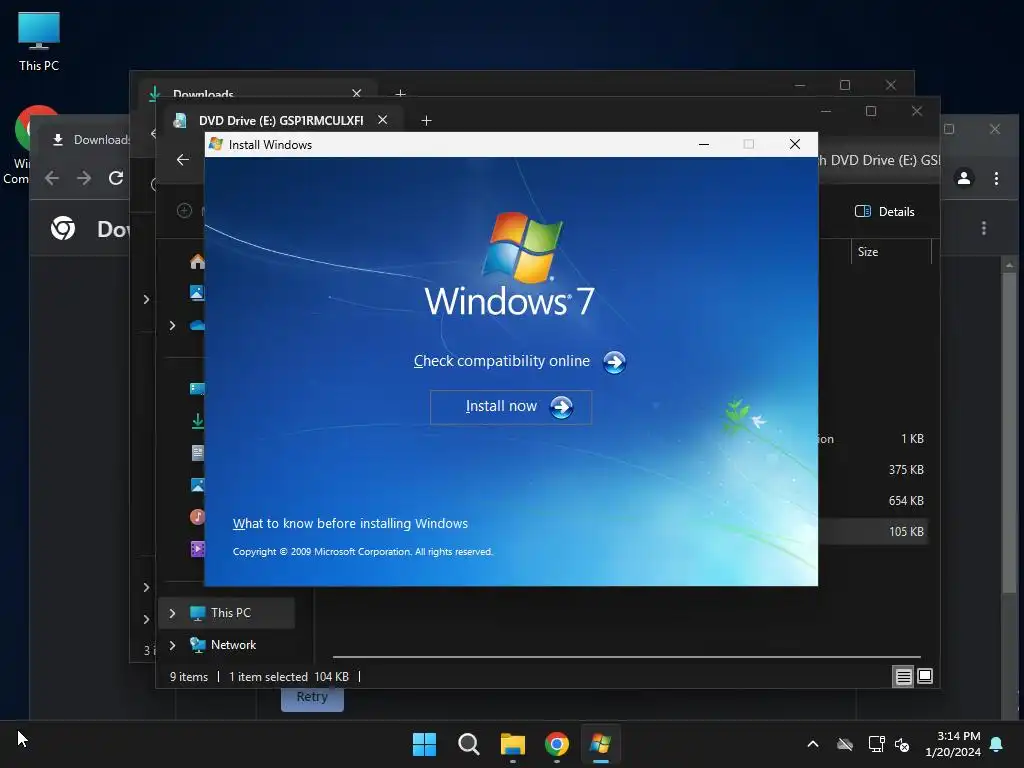Select Network tree item
This screenshot has height=768, width=1024.
227,645
